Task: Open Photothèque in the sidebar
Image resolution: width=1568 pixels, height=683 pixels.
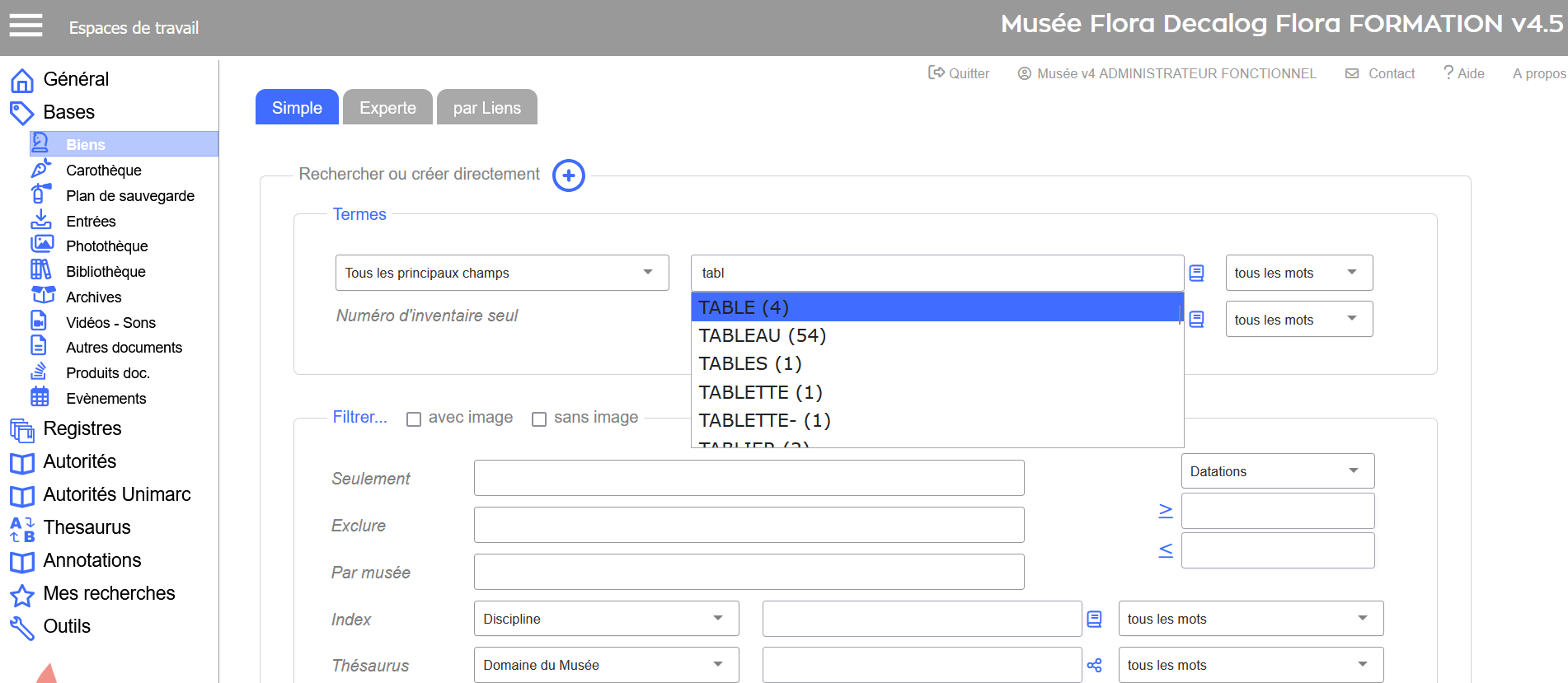Action: tap(106, 246)
